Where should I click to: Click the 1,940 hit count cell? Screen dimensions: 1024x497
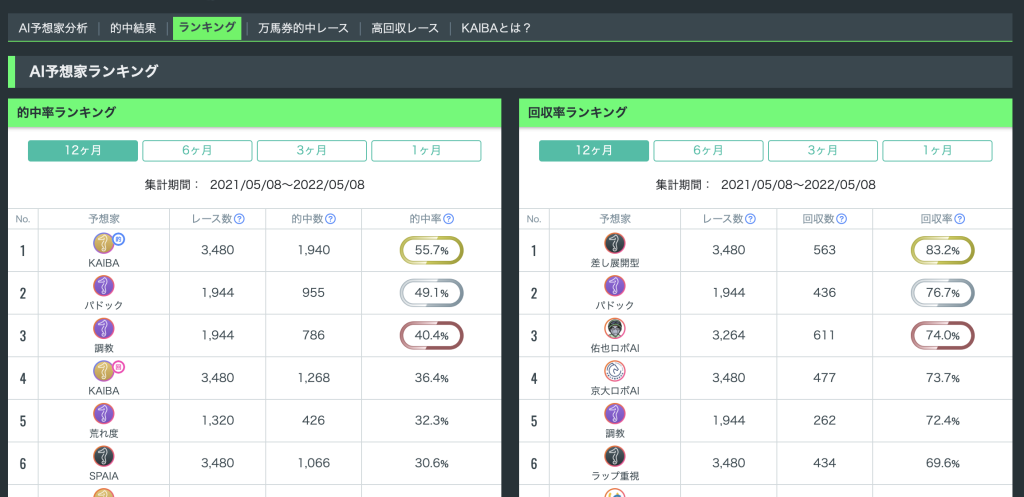[x=311, y=249]
